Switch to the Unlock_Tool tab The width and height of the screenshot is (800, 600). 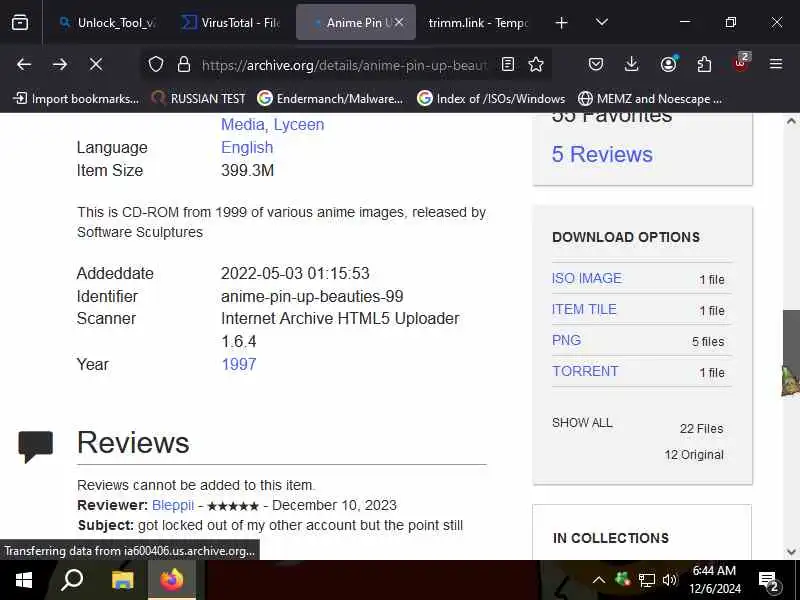click(108, 22)
